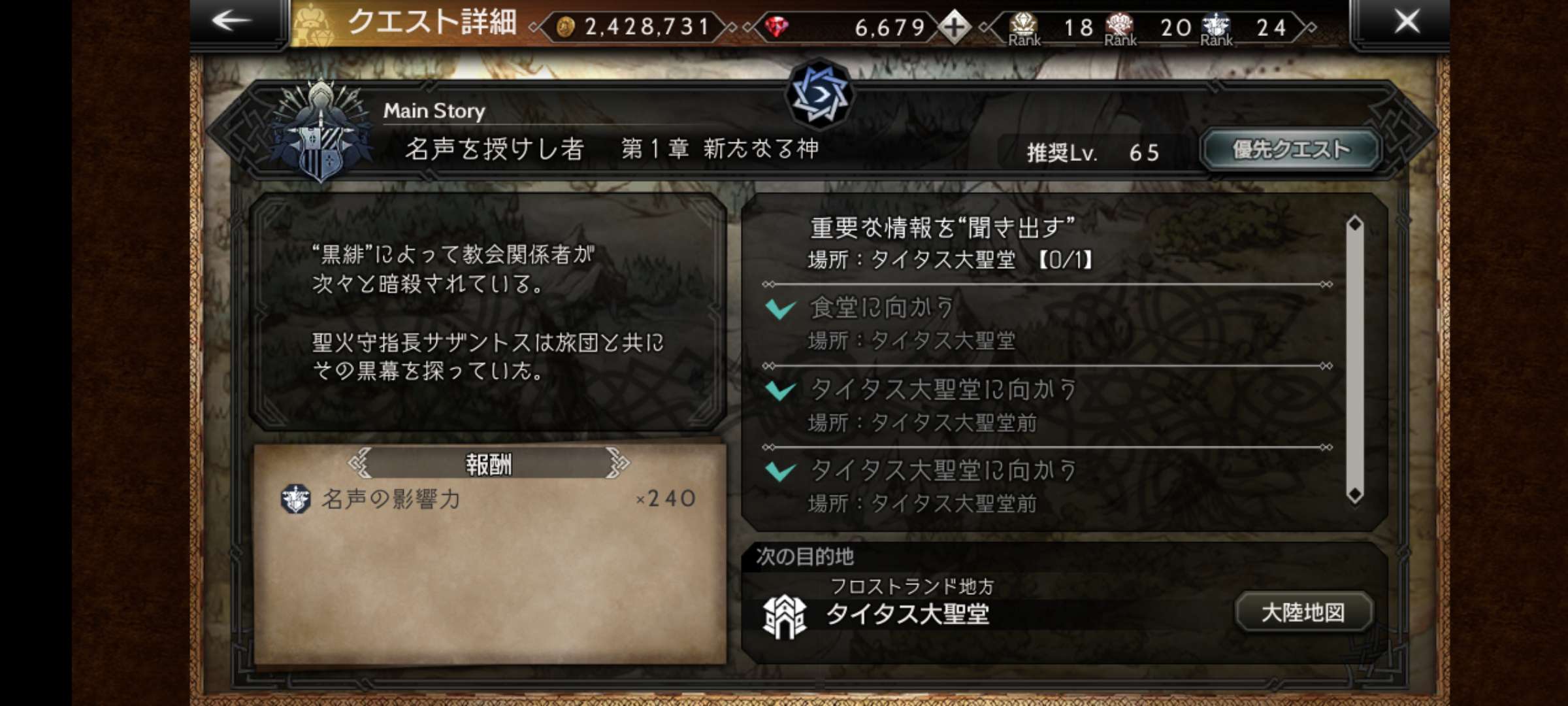Click the 優先クエスト button

coord(1290,150)
